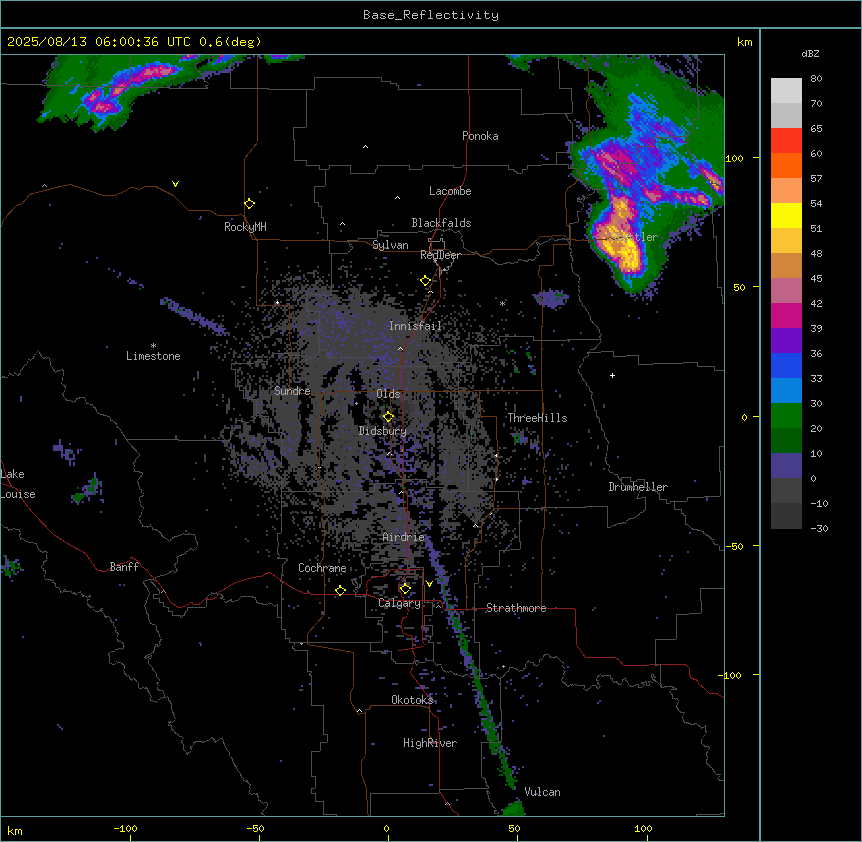Viewport: 862px width, 842px height.
Task: Click the Sundre town label
Action: [292, 391]
